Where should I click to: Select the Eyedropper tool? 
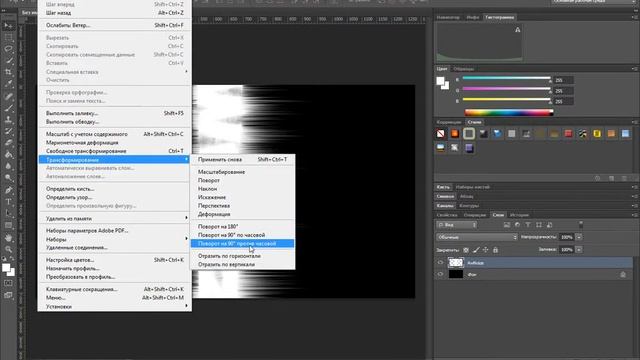8,84
